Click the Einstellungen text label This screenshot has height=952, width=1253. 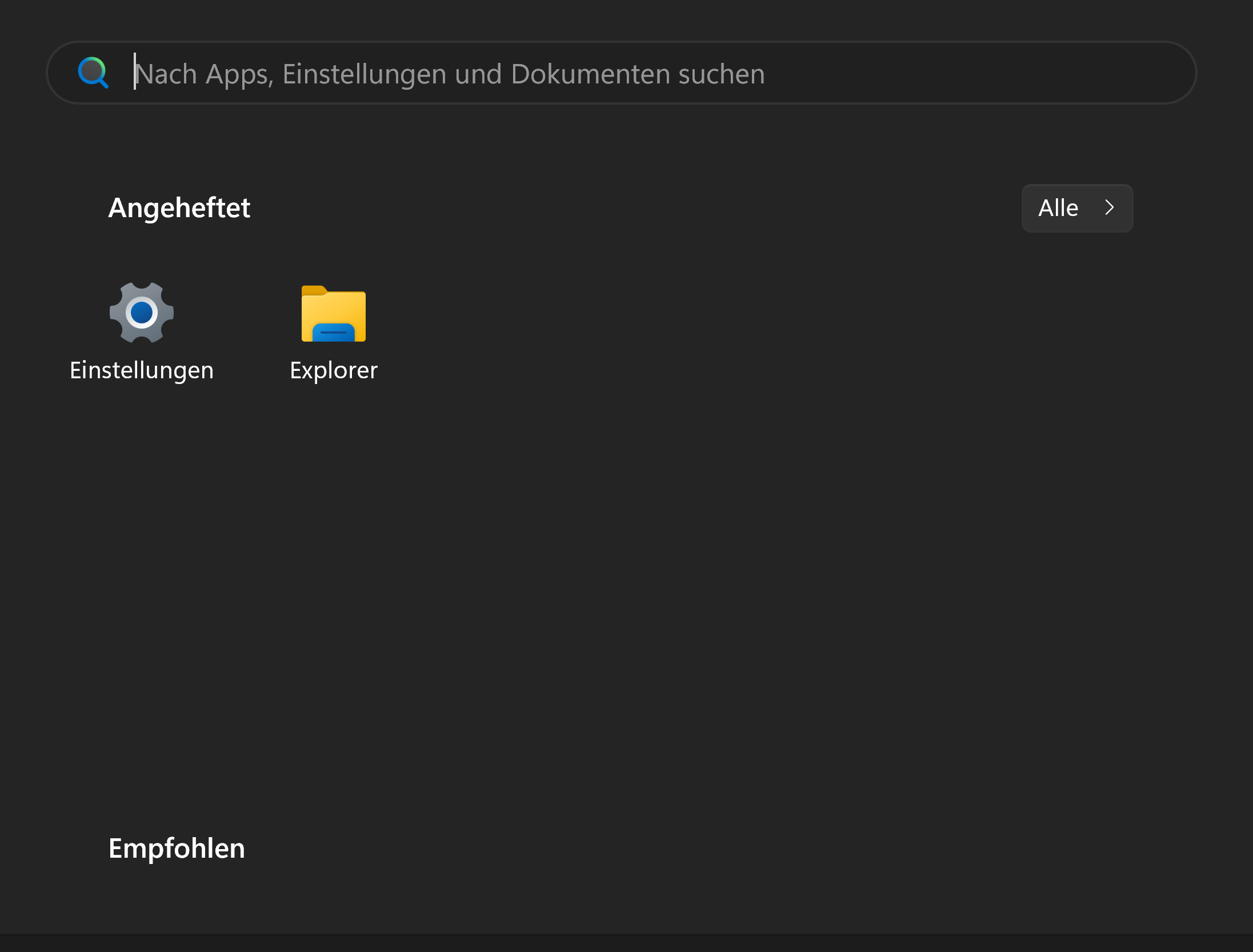click(x=141, y=370)
